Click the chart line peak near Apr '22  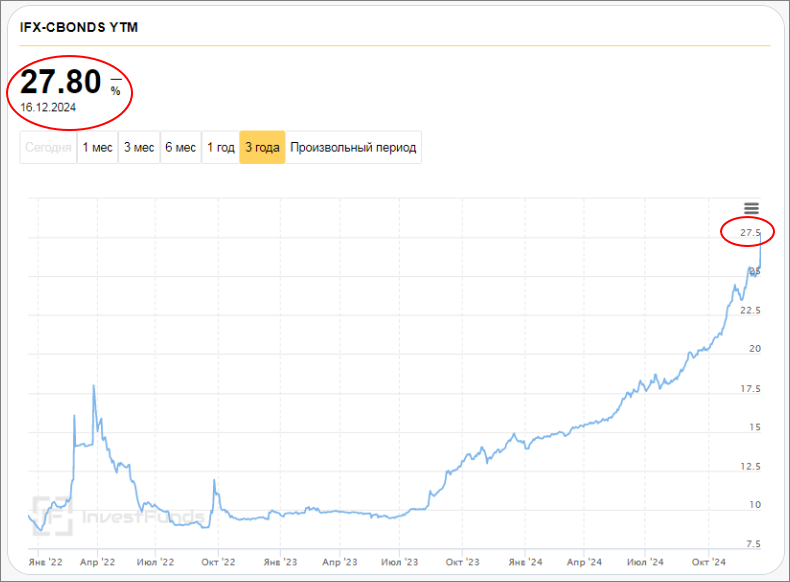pos(94,386)
